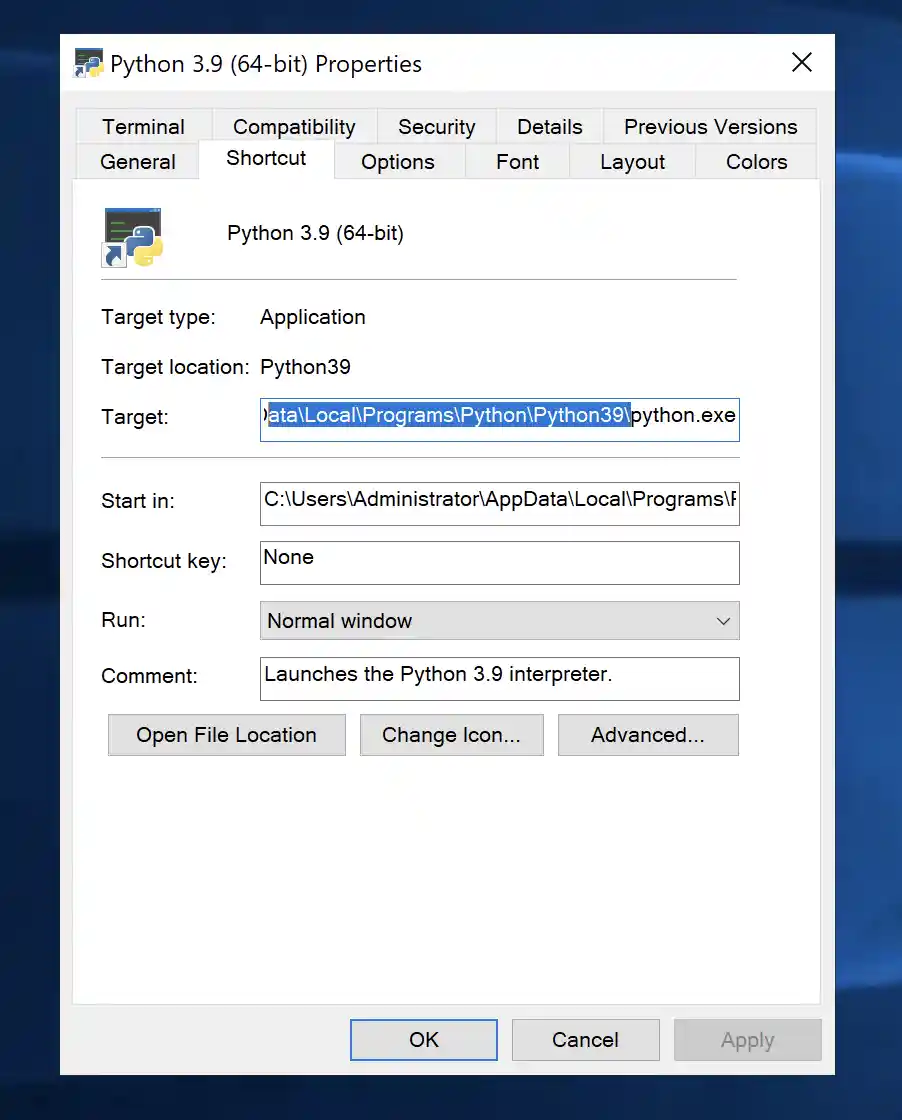Click the large Python shortcut icon
902x1120 pixels.
point(133,237)
